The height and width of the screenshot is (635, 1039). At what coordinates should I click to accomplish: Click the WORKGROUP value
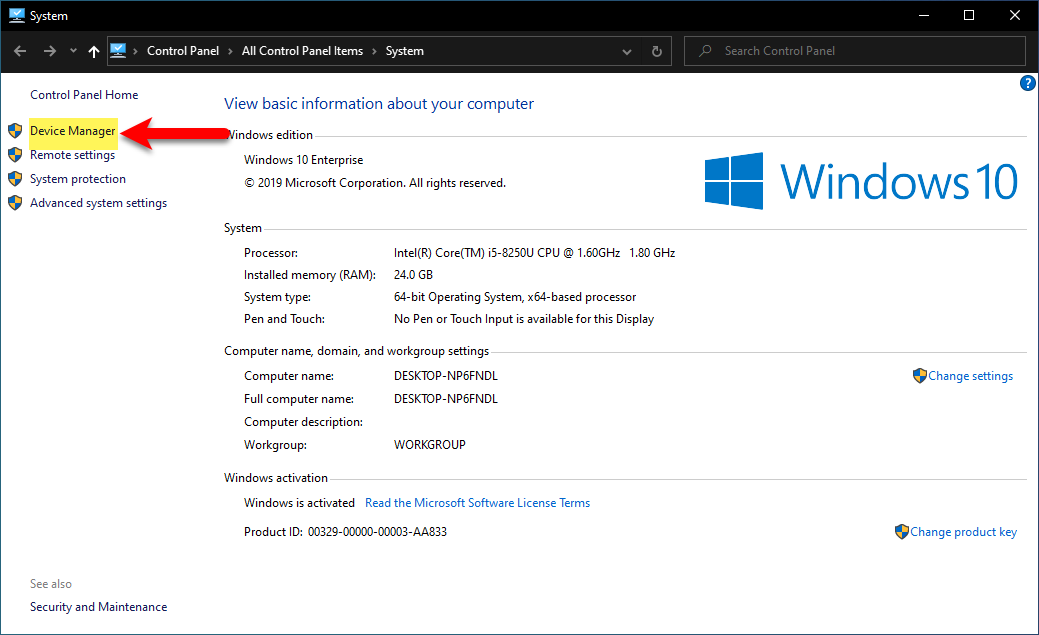click(429, 445)
